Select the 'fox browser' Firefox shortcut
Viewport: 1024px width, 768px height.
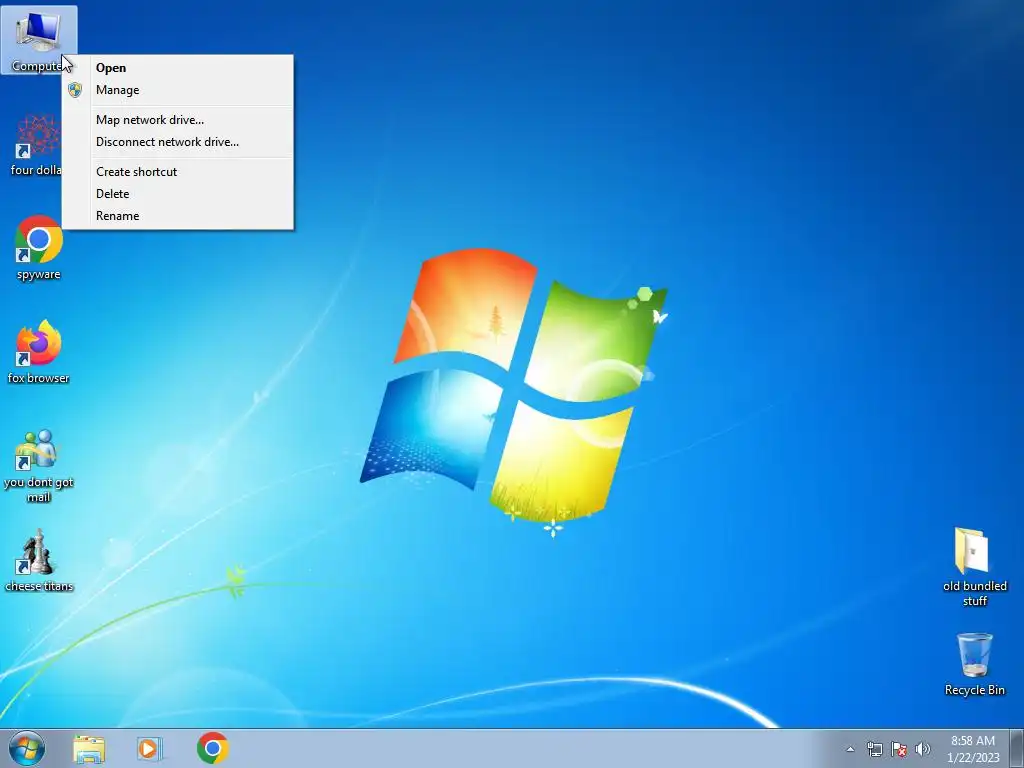click(39, 352)
